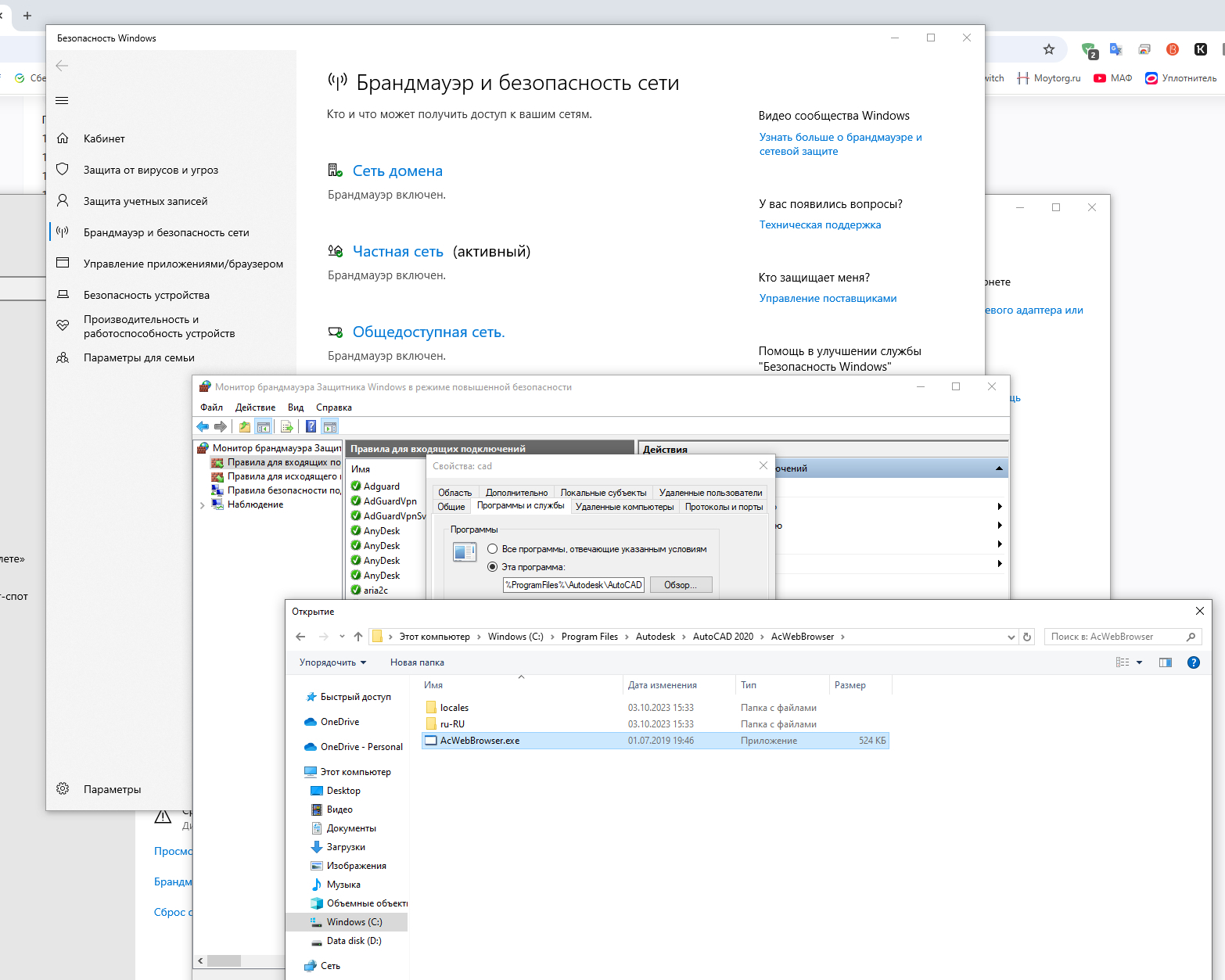
Task: Select 'Все программы' radio button
Action: point(493,549)
